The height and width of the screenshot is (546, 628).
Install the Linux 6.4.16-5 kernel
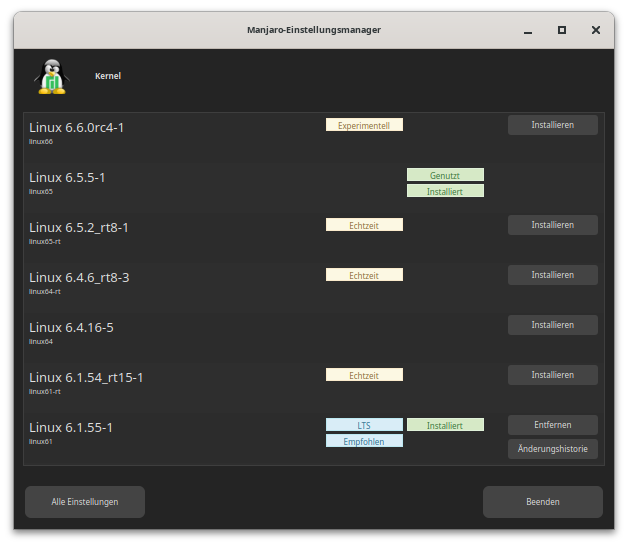coord(552,325)
